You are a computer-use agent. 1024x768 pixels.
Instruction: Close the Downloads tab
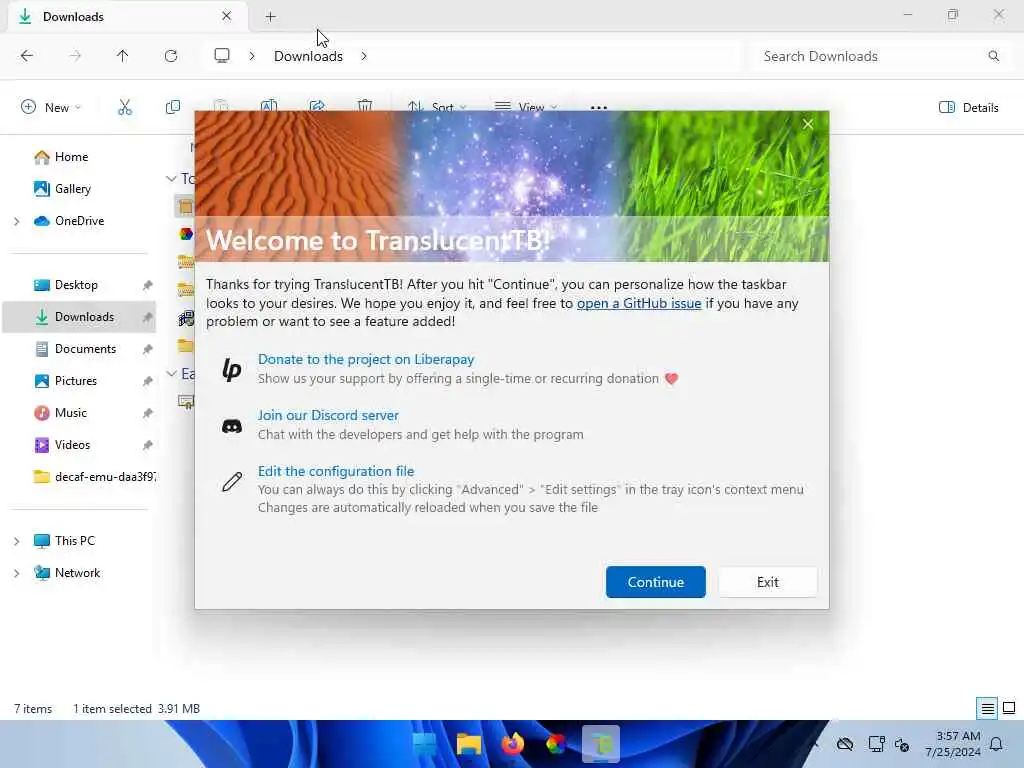click(226, 16)
